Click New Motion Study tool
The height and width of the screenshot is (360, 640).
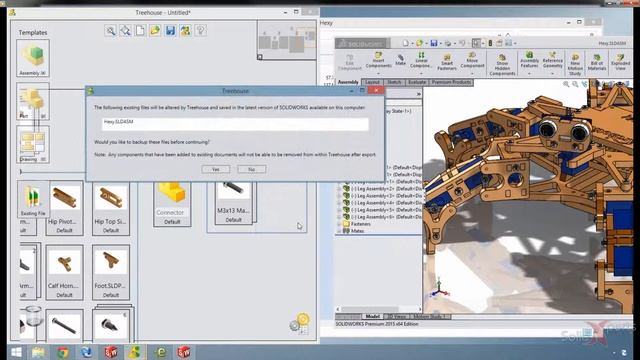[x=575, y=64]
